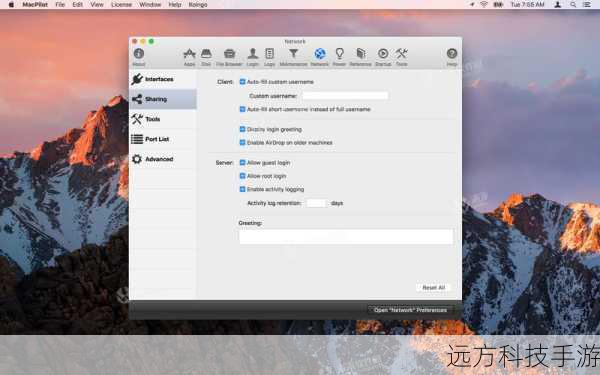This screenshot has height=375, width=600.
Task: Click the Activity log retention days field
Action: click(316, 203)
